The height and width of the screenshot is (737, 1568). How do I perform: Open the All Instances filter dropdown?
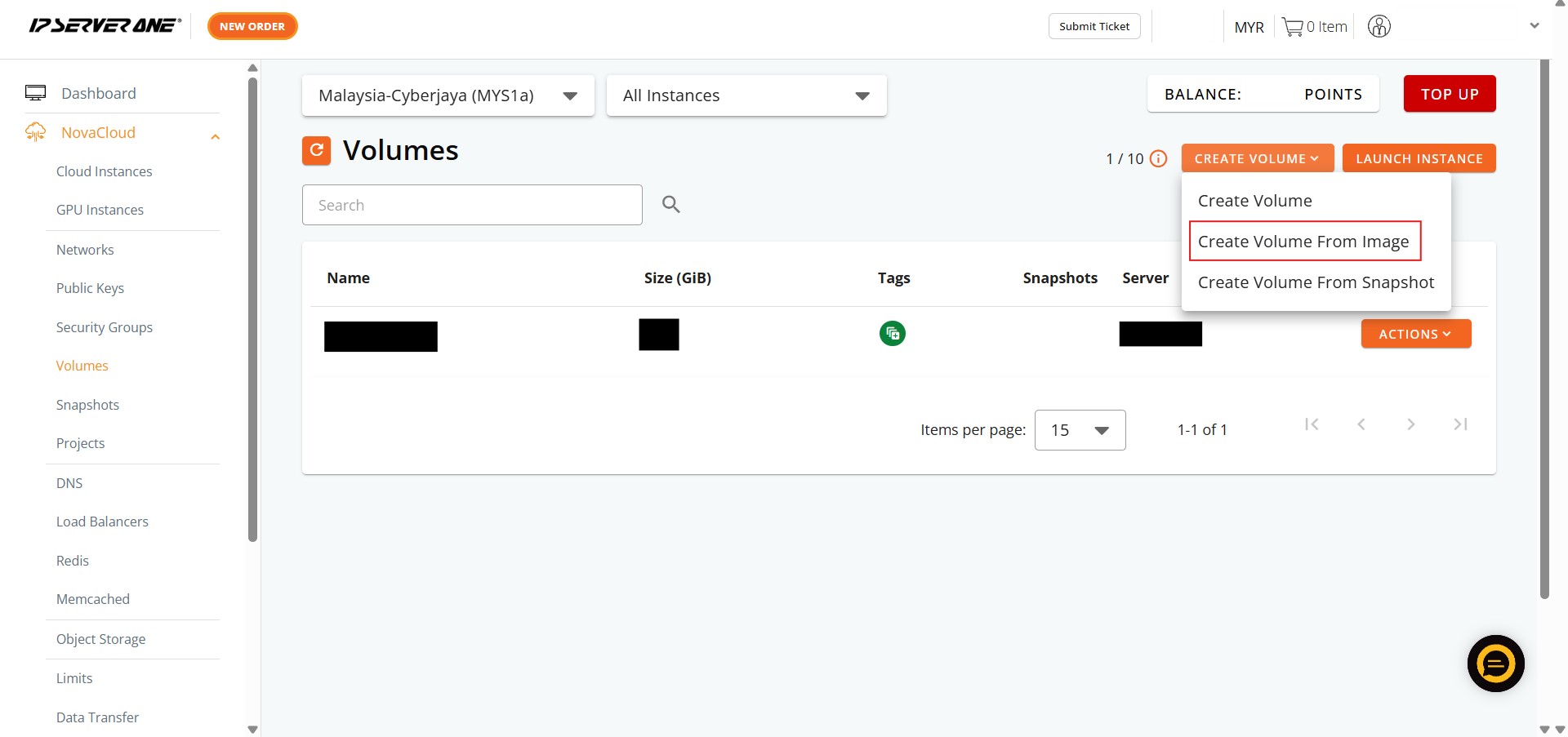(x=746, y=96)
